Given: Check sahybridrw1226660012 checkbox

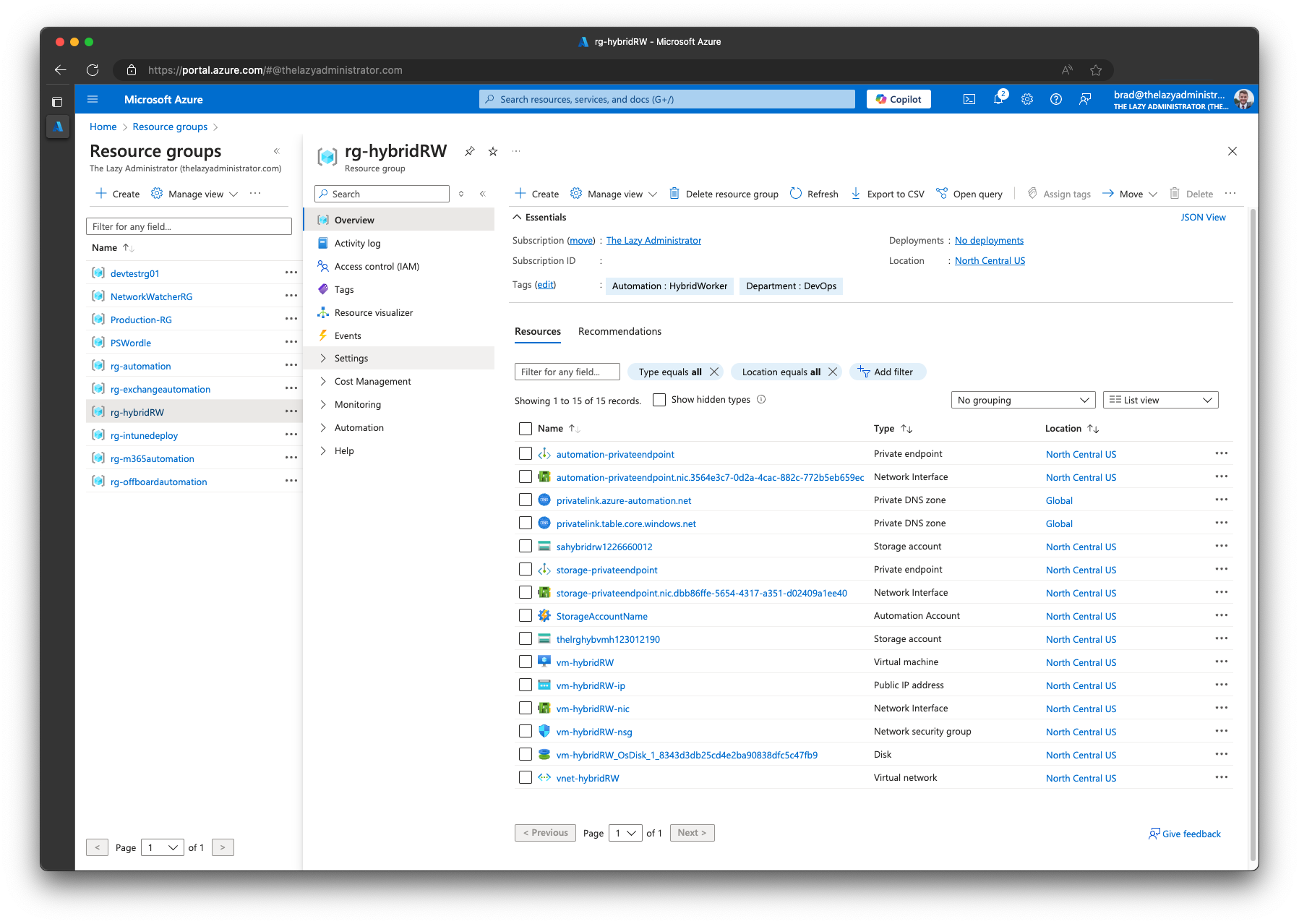Looking at the screenshot, I should [x=526, y=546].
